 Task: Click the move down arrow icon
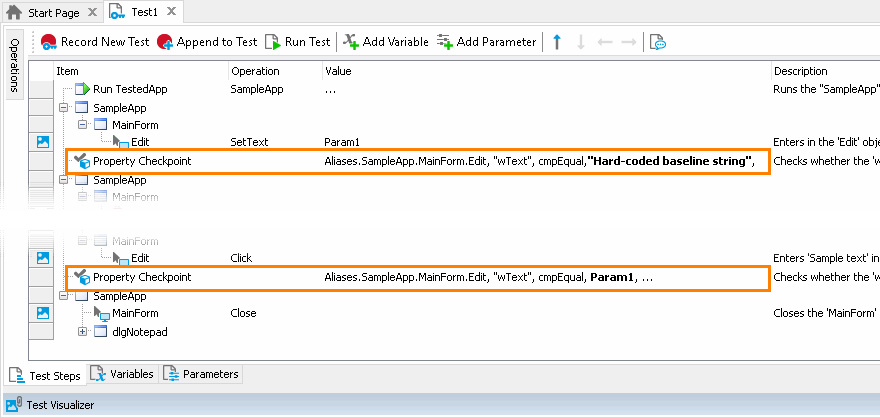coord(581,42)
